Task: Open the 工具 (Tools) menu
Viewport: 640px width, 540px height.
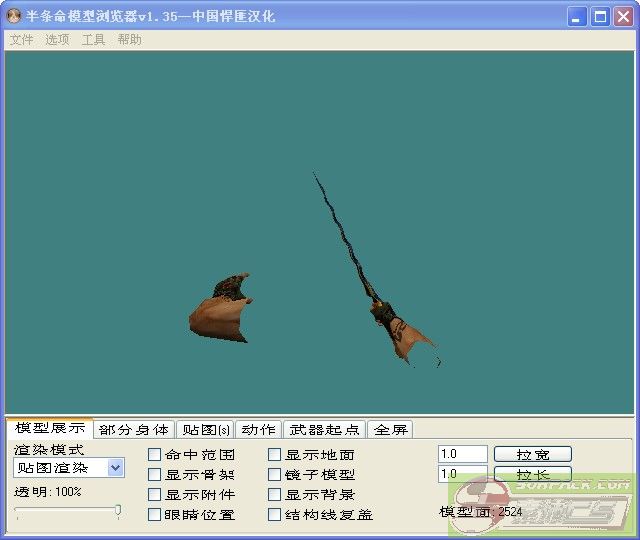Action: click(x=93, y=40)
